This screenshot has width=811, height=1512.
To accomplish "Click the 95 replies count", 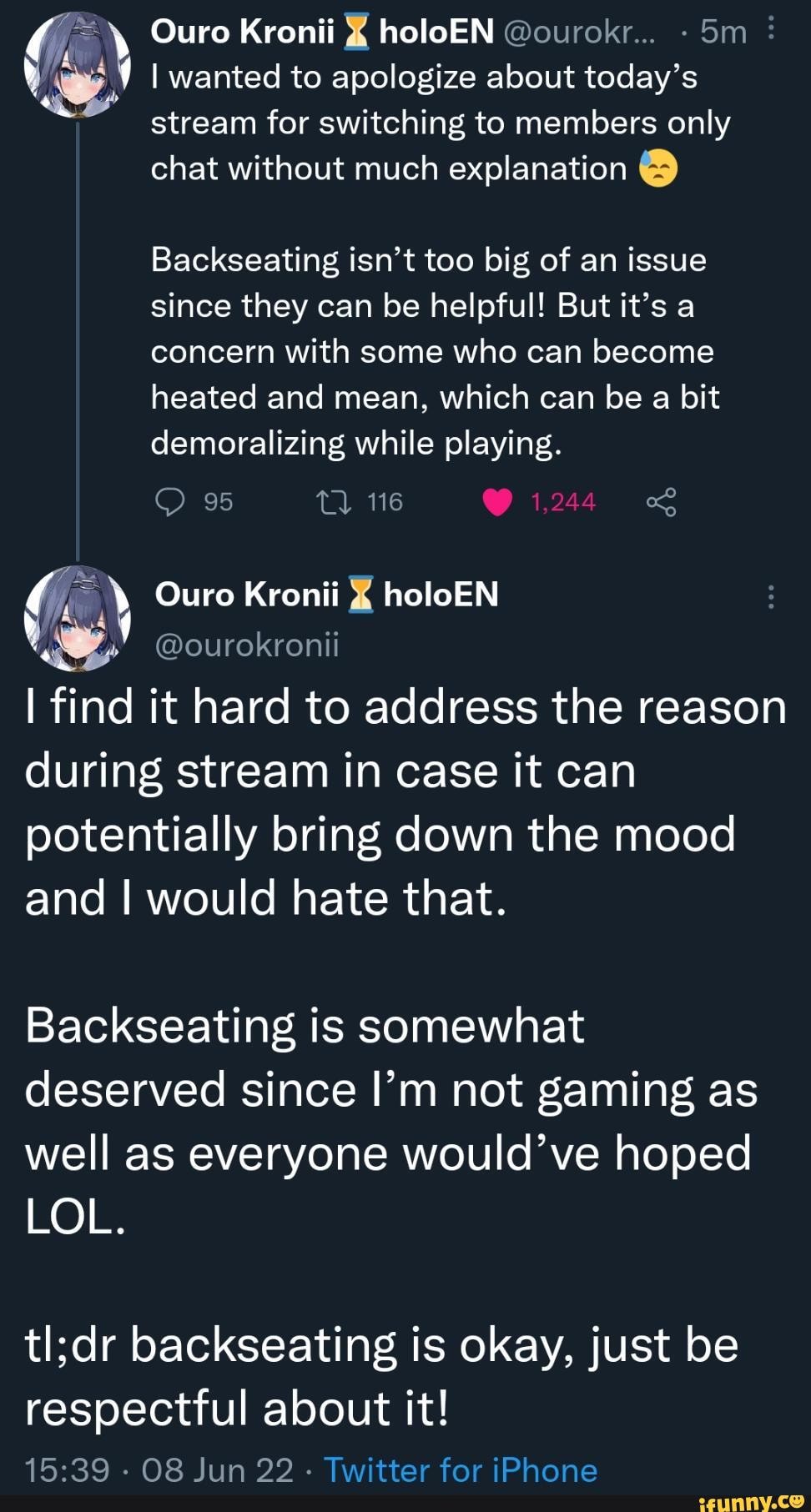I will (219, 502).
